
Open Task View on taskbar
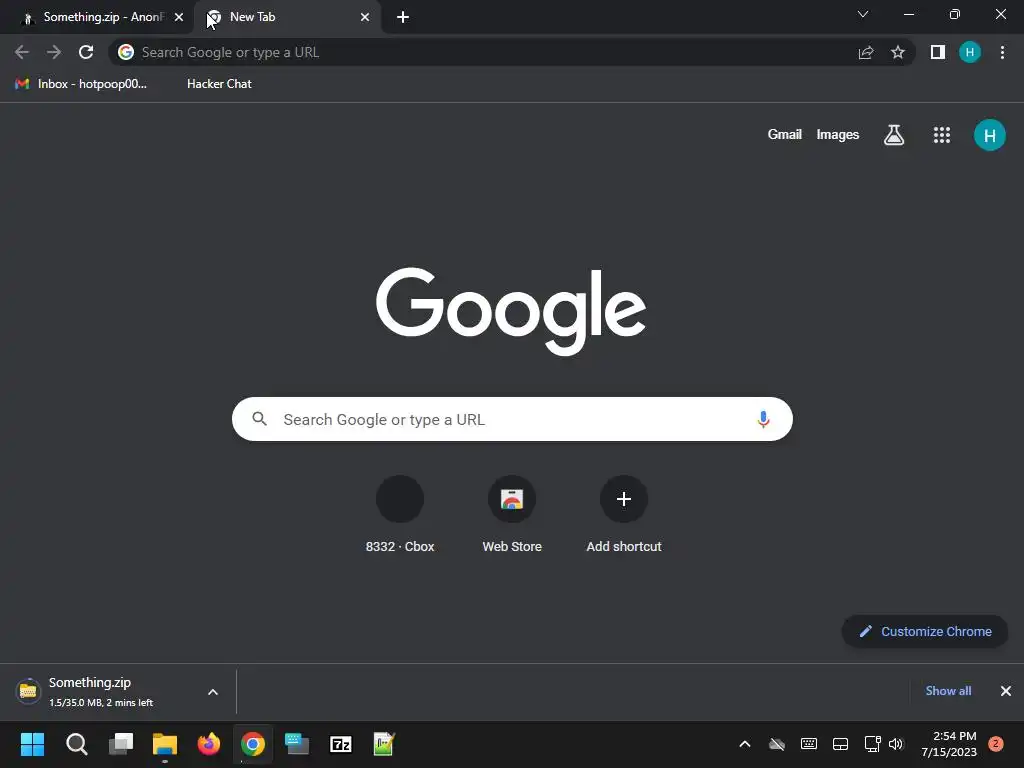(x=121, y=744)
